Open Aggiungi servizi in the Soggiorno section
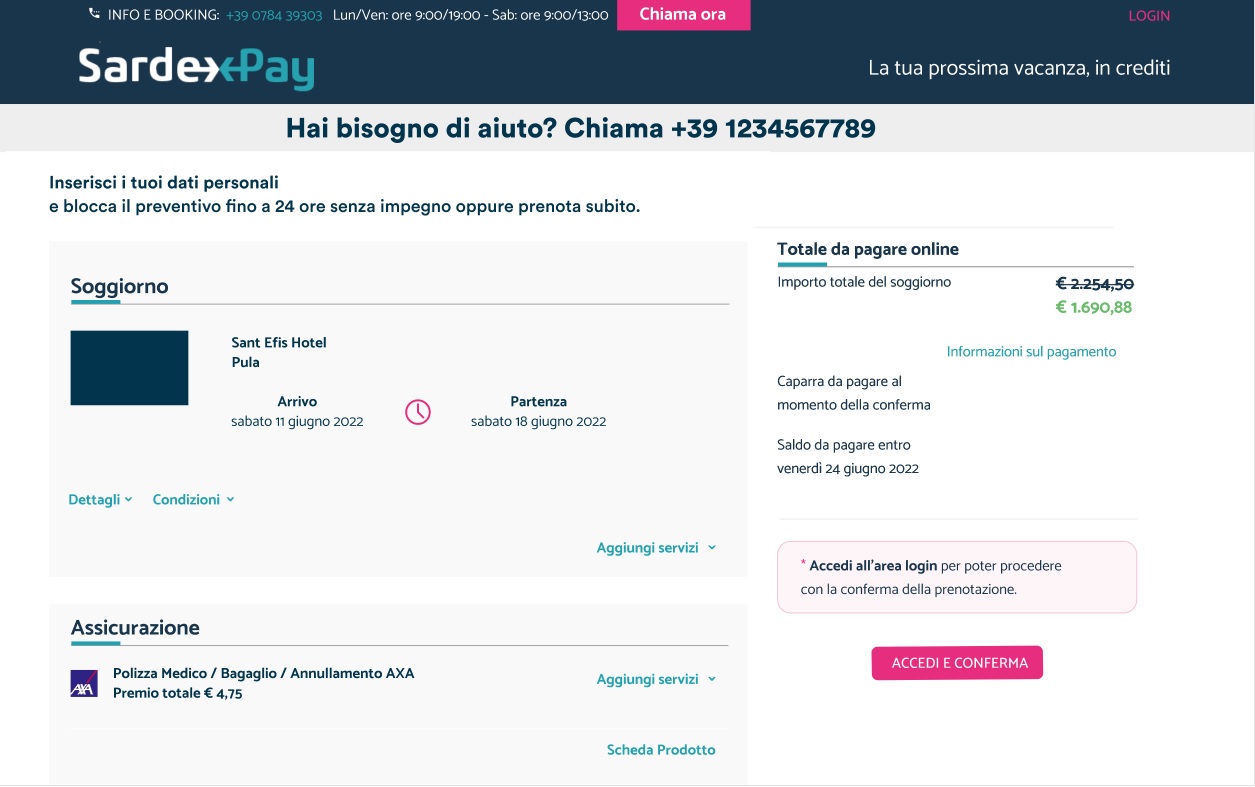The width and height of the screenshot is (1255, 787). (654, 547)
